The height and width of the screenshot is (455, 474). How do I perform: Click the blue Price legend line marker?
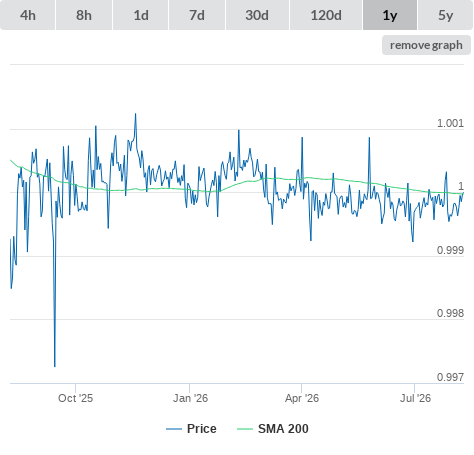[174, 429]
